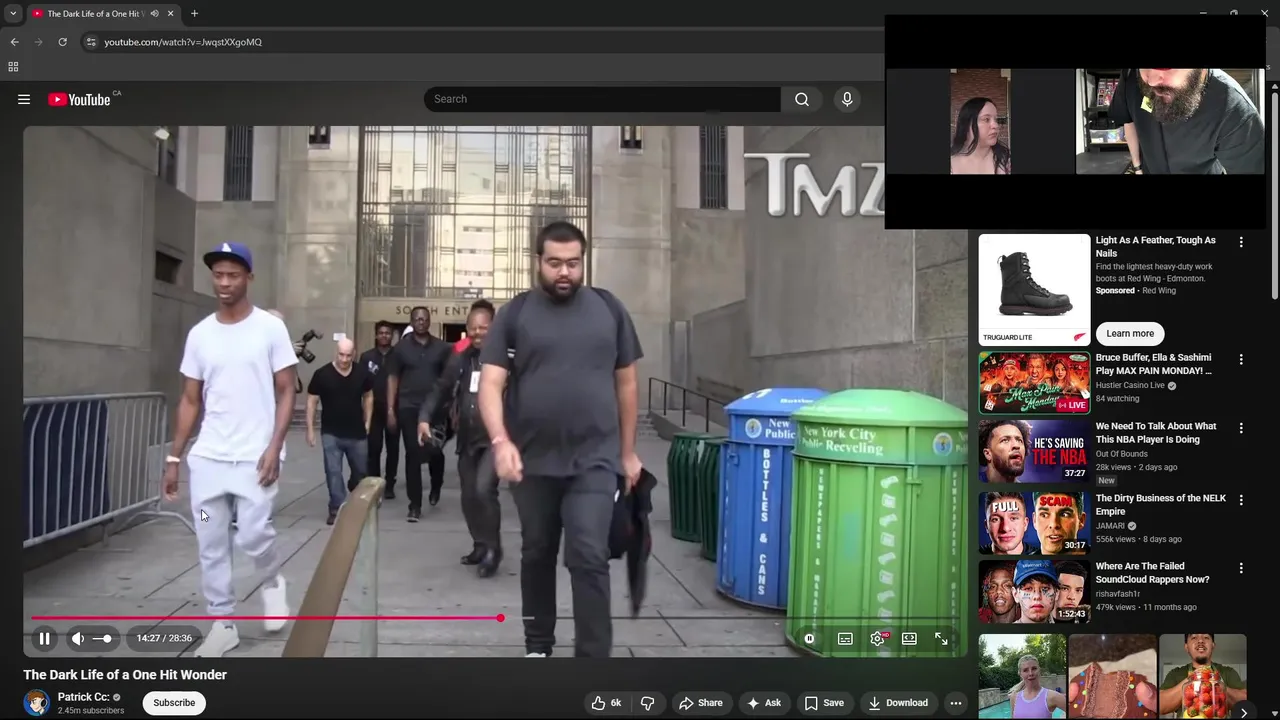Screen dimensions: 1280x720
Task: Click the browser address bar URL
Action: 183,42
